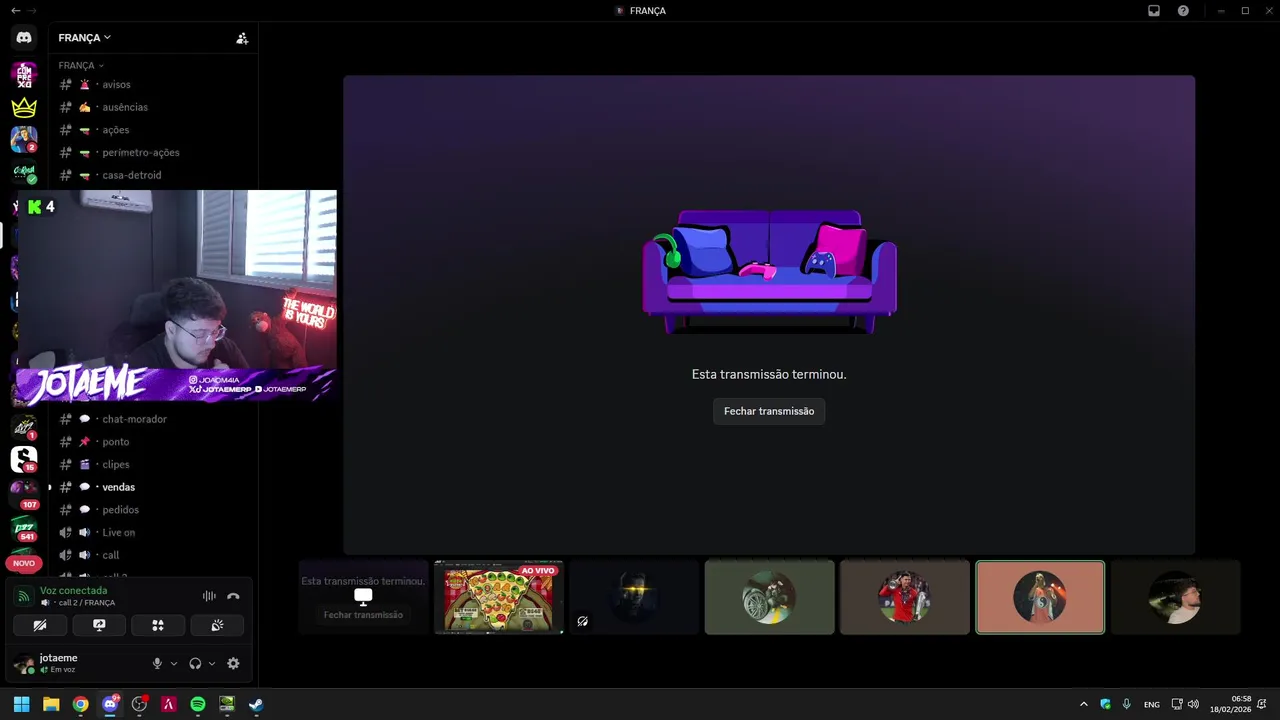Image resolution: width=1280 pixels, height=720 pixels.
Task: Open the Complexo server icon
Action: tap(24, 75)
